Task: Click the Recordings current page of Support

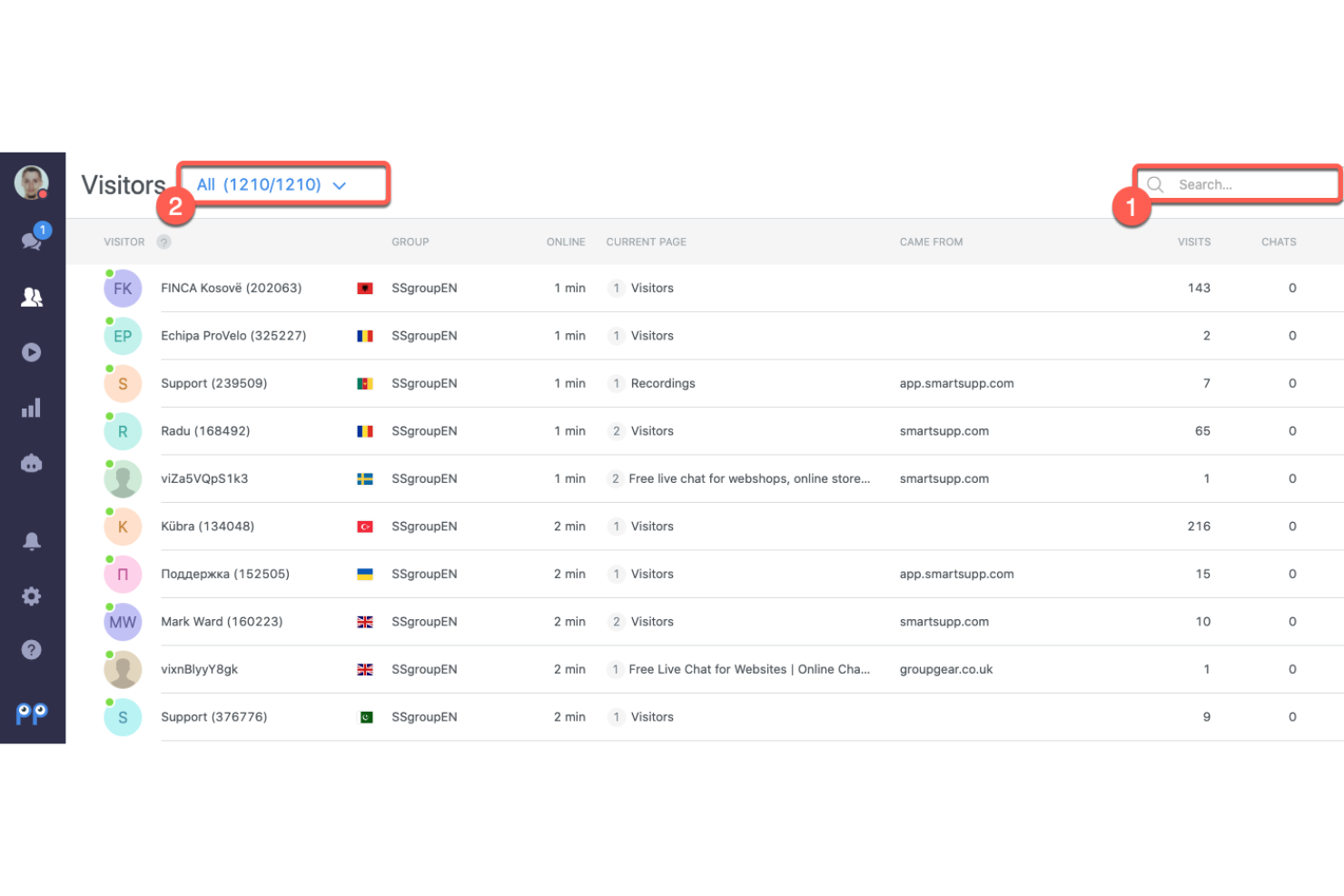Action: point(663,383)
